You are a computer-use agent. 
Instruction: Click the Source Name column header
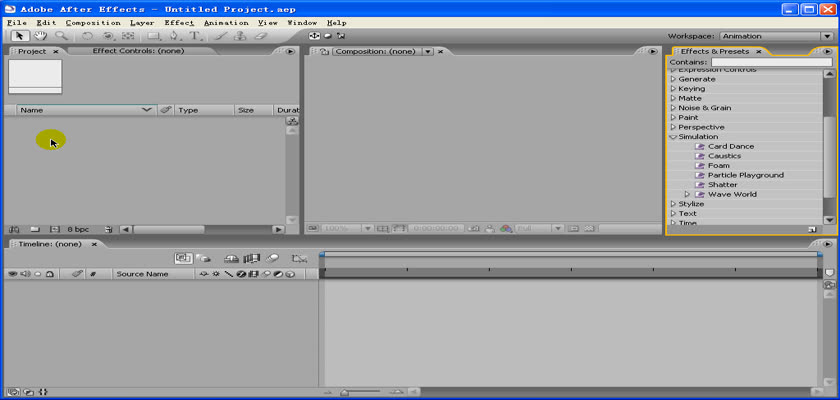coord(154,274)
